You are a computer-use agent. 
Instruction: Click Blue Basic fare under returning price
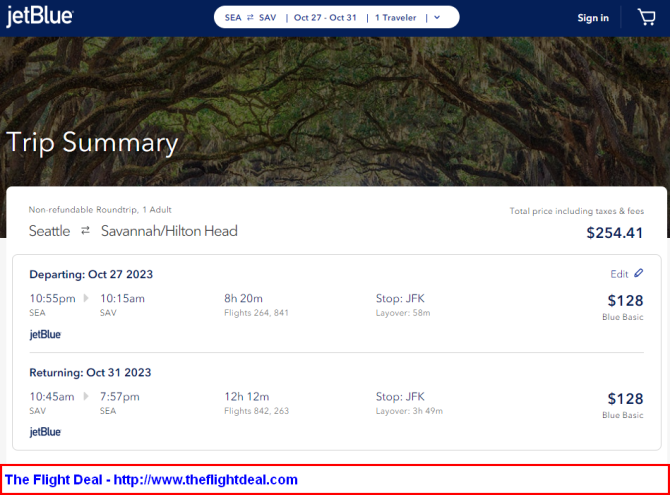tap(623, 415)
